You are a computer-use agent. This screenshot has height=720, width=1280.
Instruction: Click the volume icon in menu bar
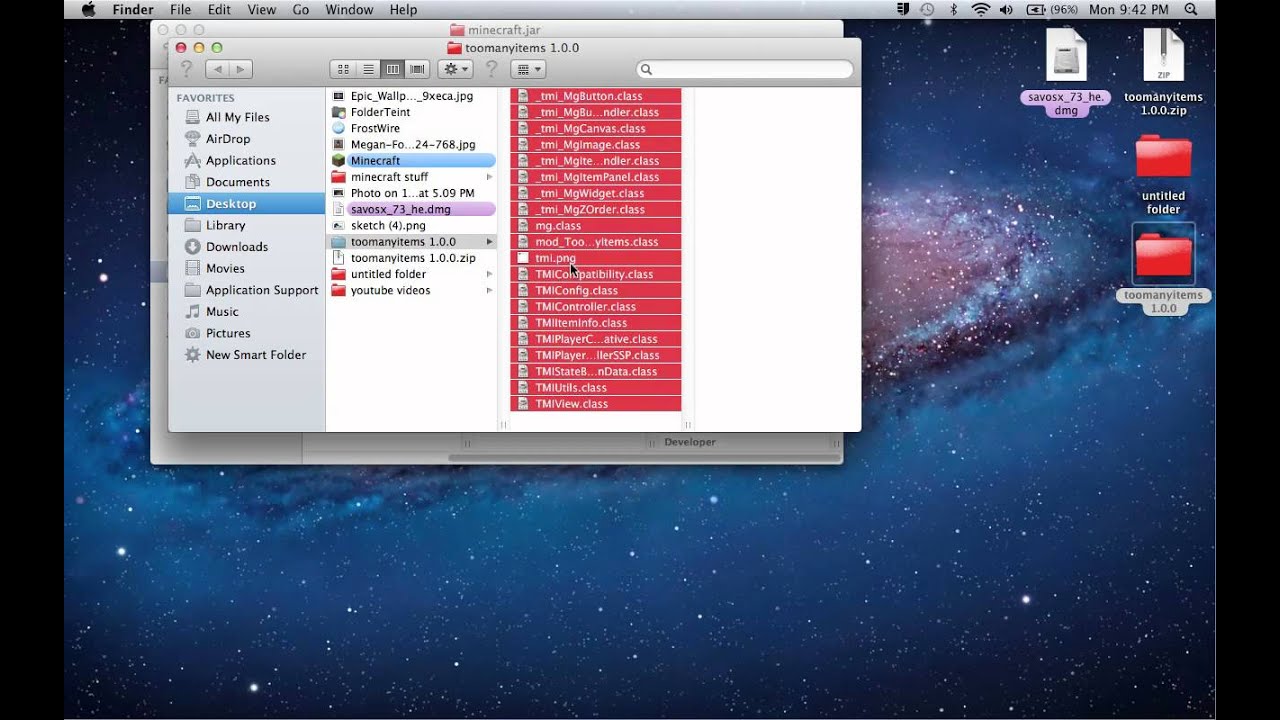(1006, 9)
